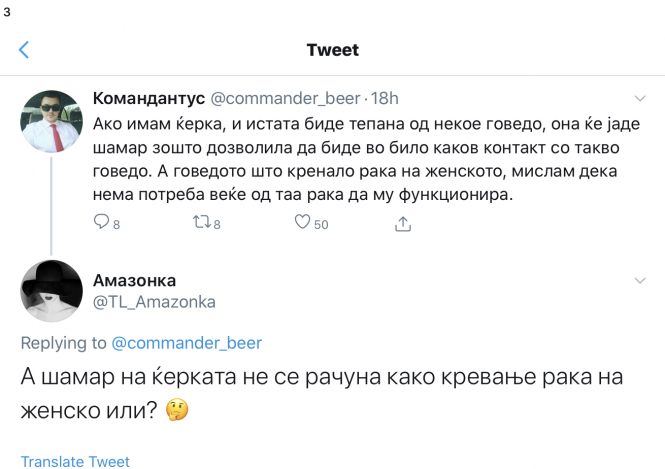Click the thinking face emoji
Viewport: 665px width, 469px height.
point(179,409)
